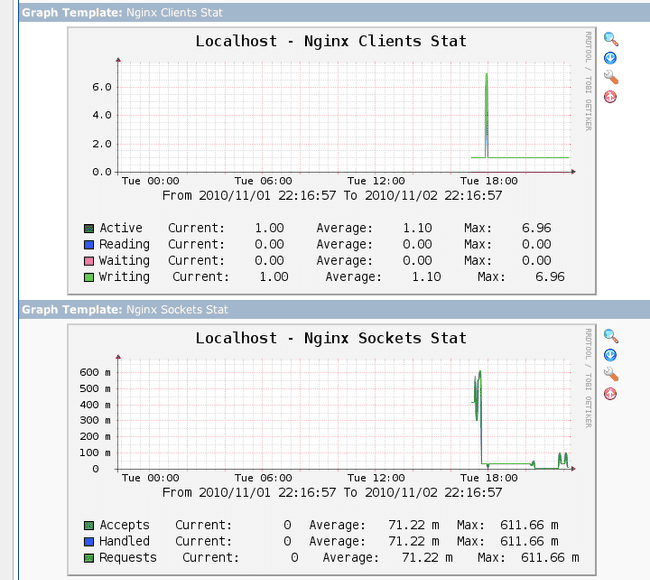650x580 pixels.
Task: Click the Accepts legend color box
Action: pyautogui.click(x=89, y=526)
